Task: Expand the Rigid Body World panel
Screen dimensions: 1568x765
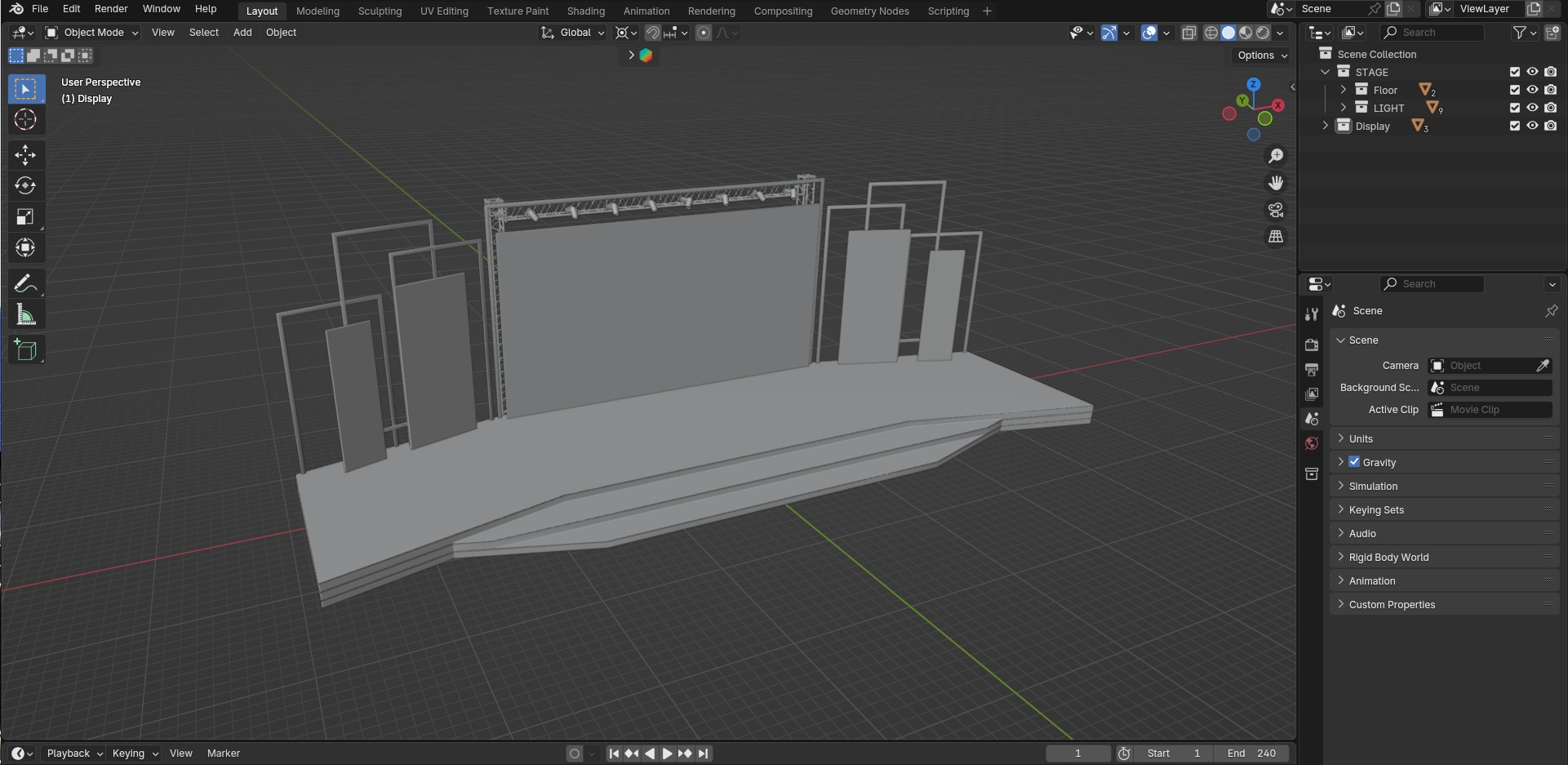Action: [1445, 557]
